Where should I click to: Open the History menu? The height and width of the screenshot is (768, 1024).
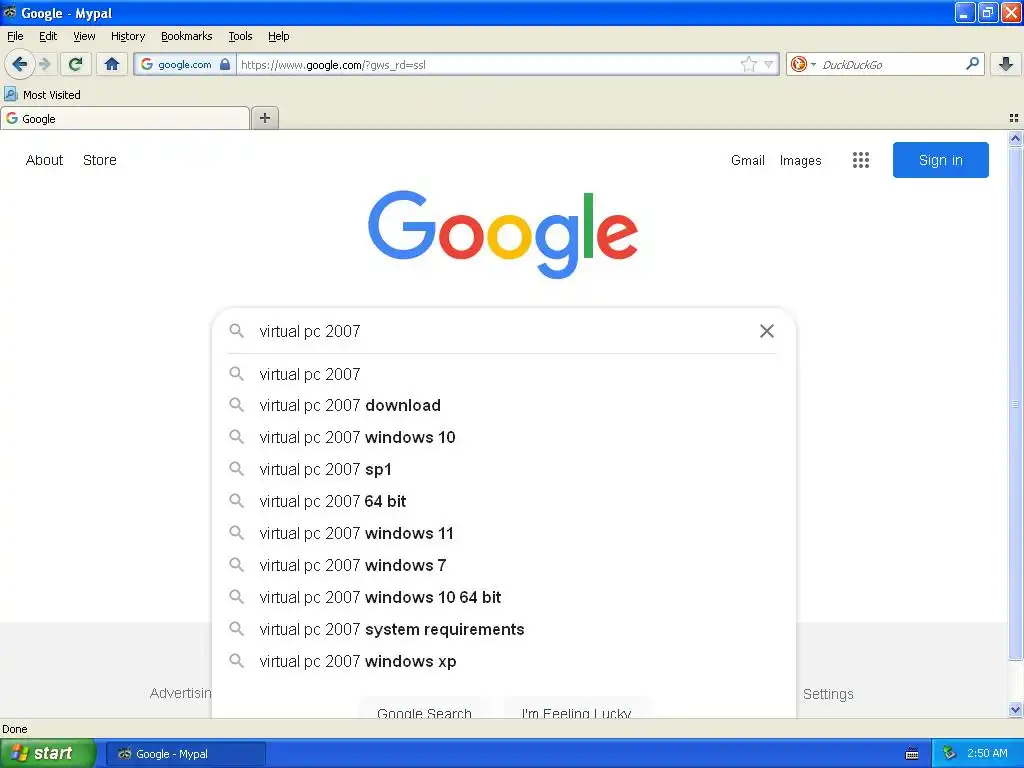pos(128,36)
